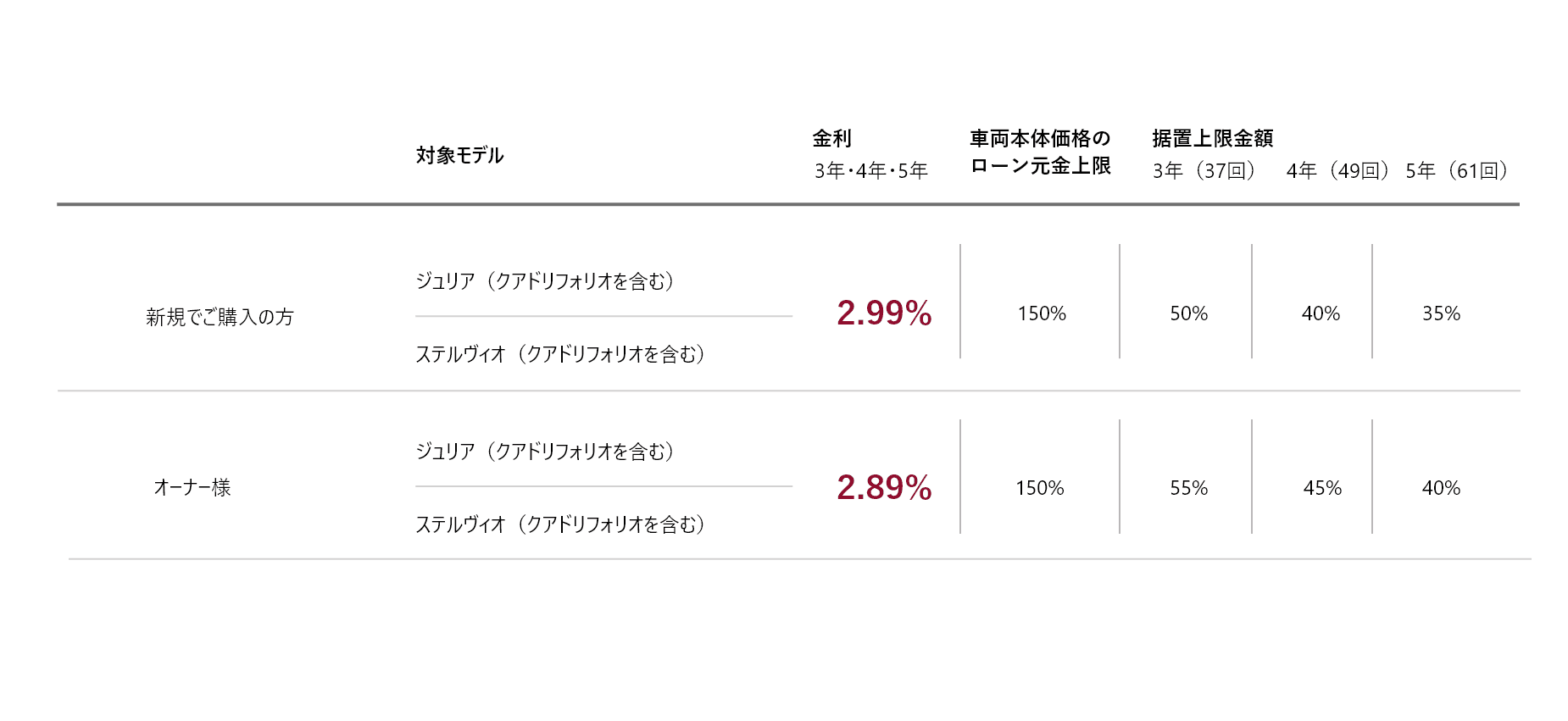Click the 45% deferred limit value

[x=1322, y=488]
